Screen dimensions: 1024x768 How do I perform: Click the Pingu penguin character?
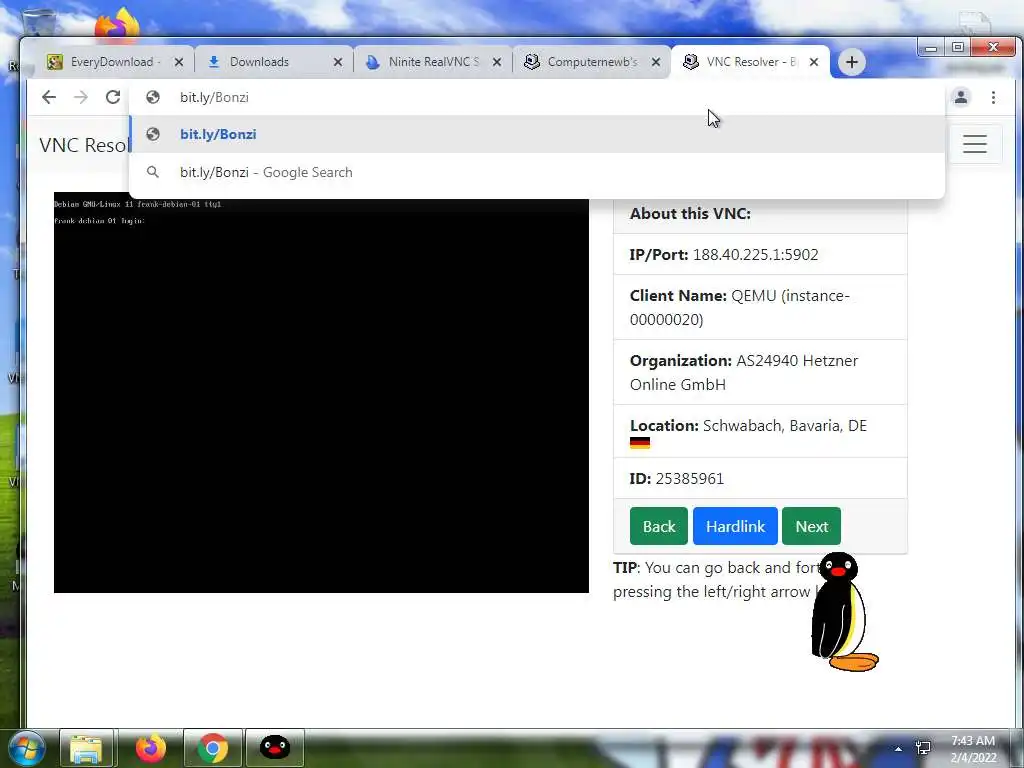(843, 611)
